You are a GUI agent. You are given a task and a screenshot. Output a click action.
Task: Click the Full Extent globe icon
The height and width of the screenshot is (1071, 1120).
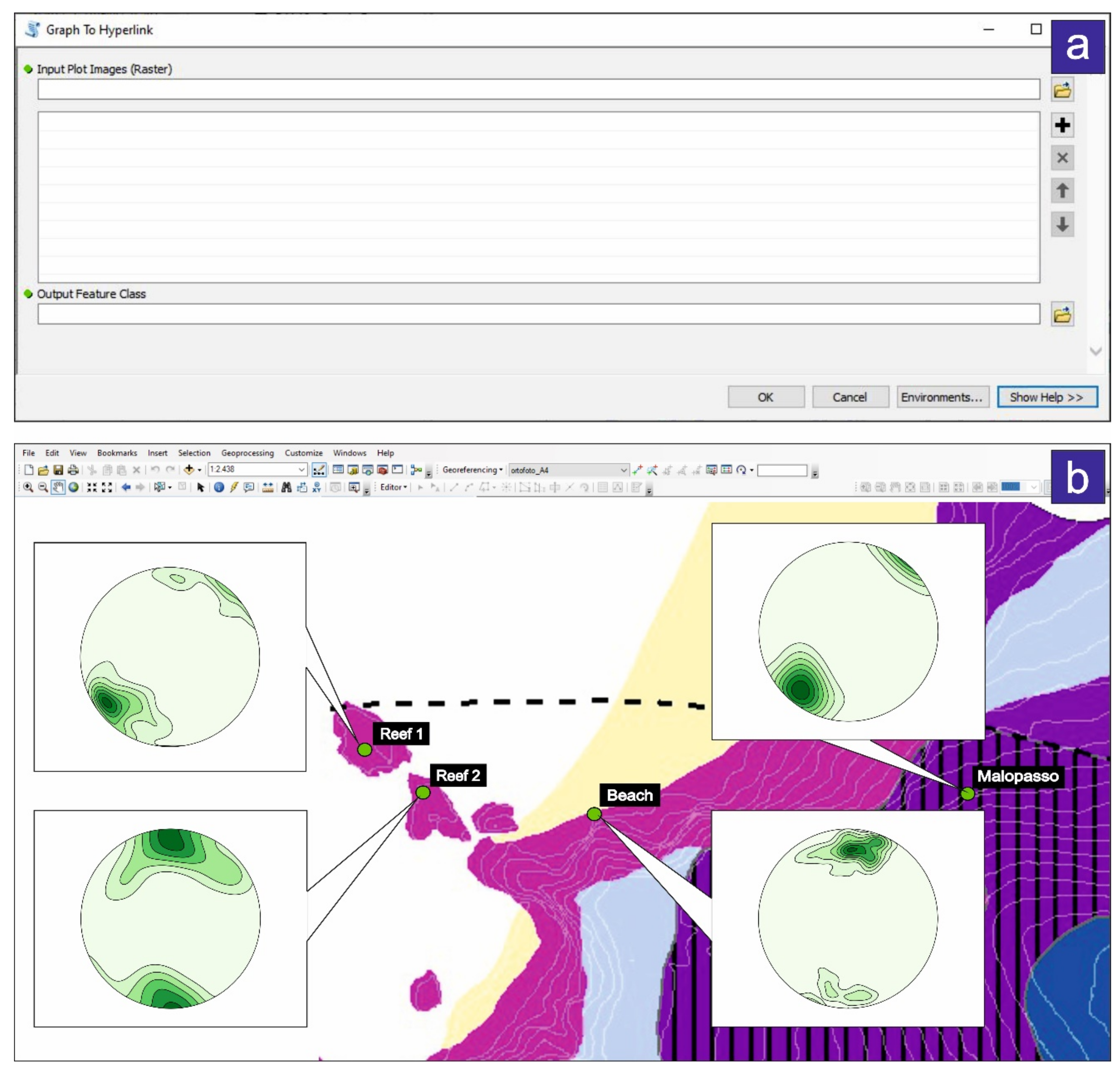(74, 487)
